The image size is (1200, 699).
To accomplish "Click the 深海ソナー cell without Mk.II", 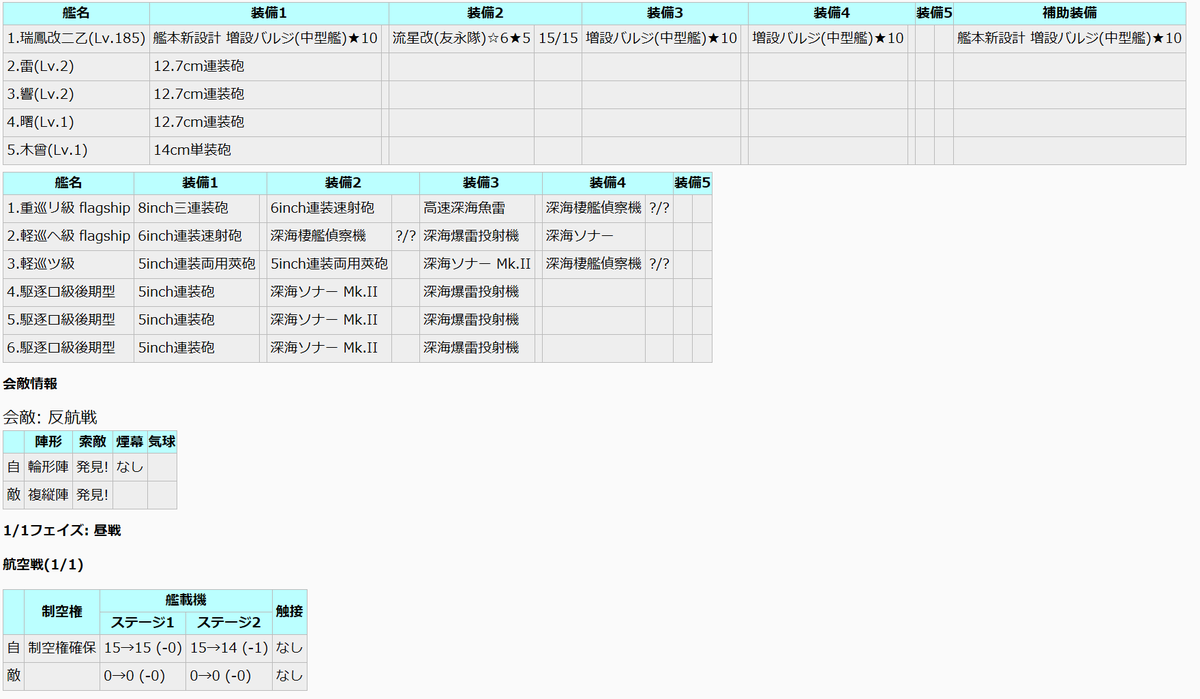I will click(594, 237).
